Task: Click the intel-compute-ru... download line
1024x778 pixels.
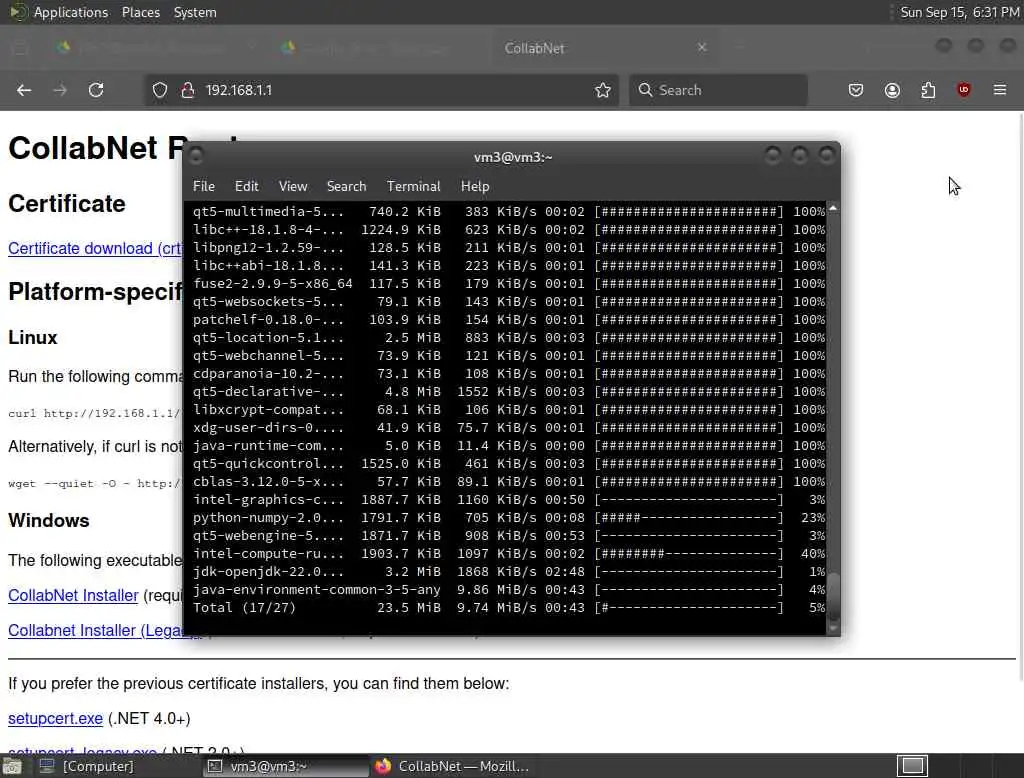Action: [x=509, y=553]
